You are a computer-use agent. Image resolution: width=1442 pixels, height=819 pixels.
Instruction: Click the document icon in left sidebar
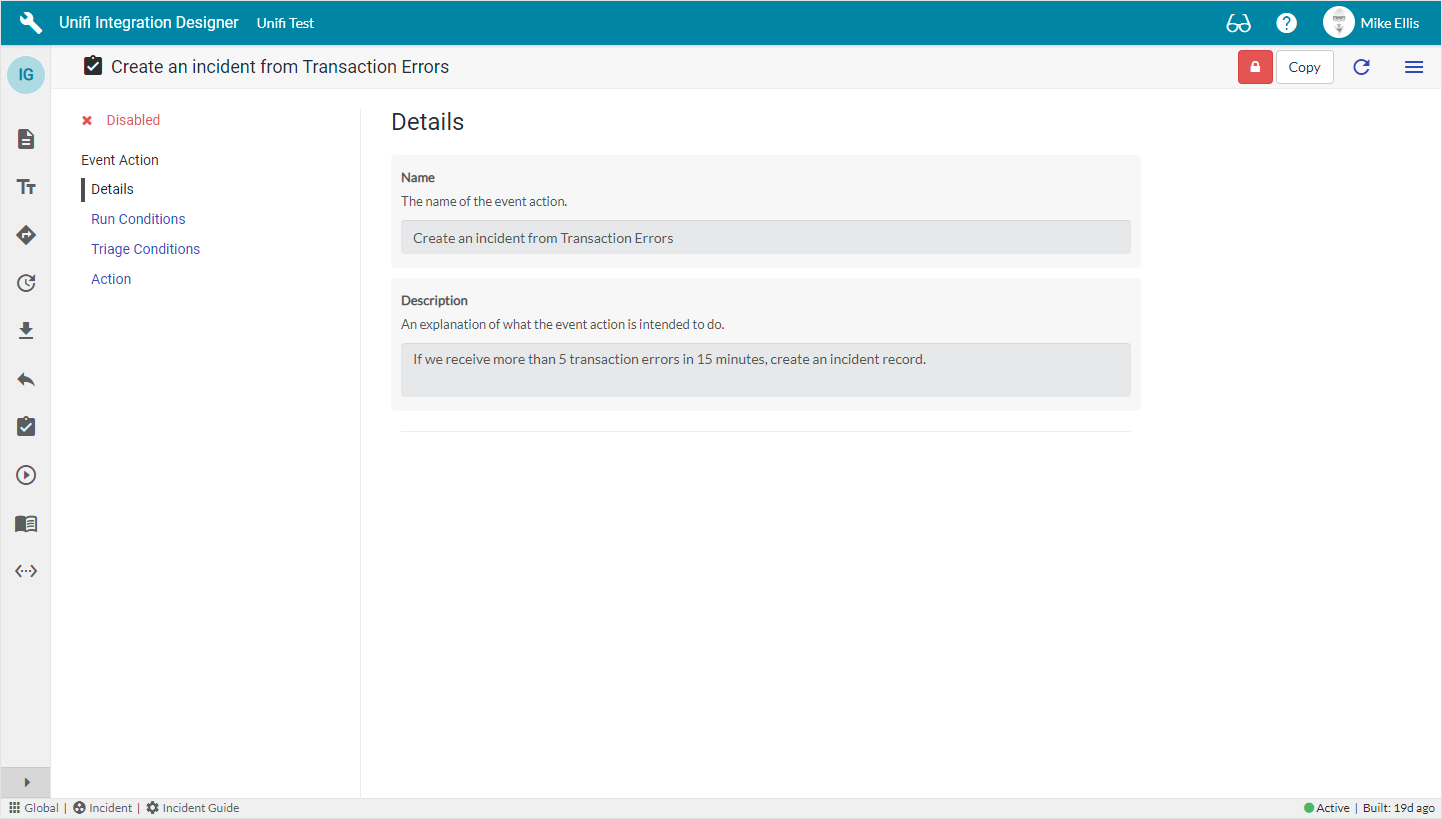click(26, 139)
